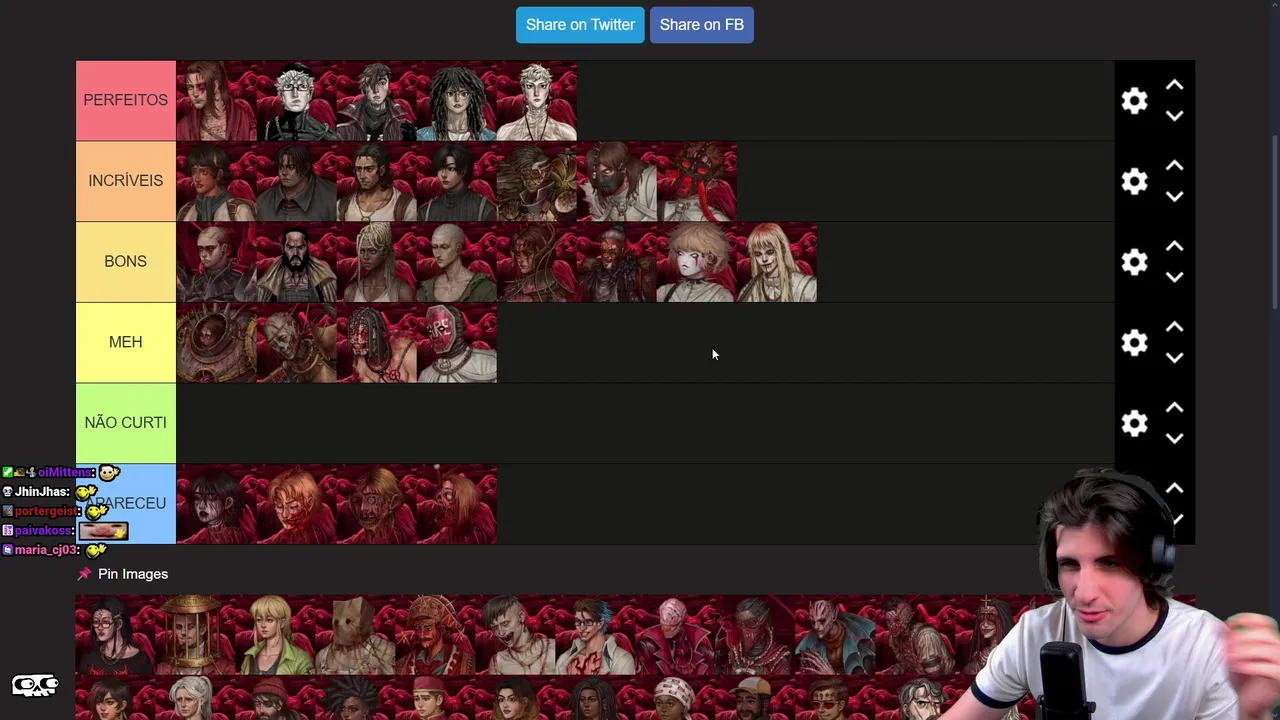Select black-haired bloody face in APARECEU row
Screen dimensions: 1280x720
click(216, 504)
